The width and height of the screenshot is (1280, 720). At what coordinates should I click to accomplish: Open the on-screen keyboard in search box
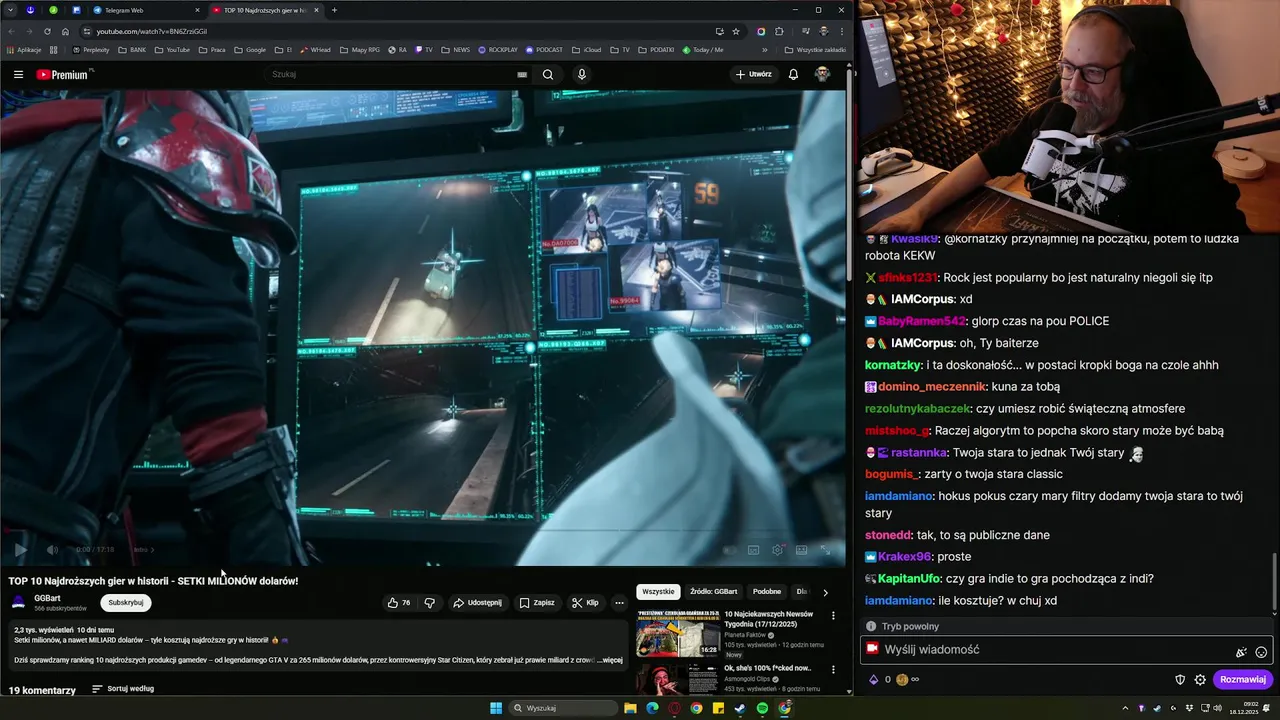click(x=522, y=74)
